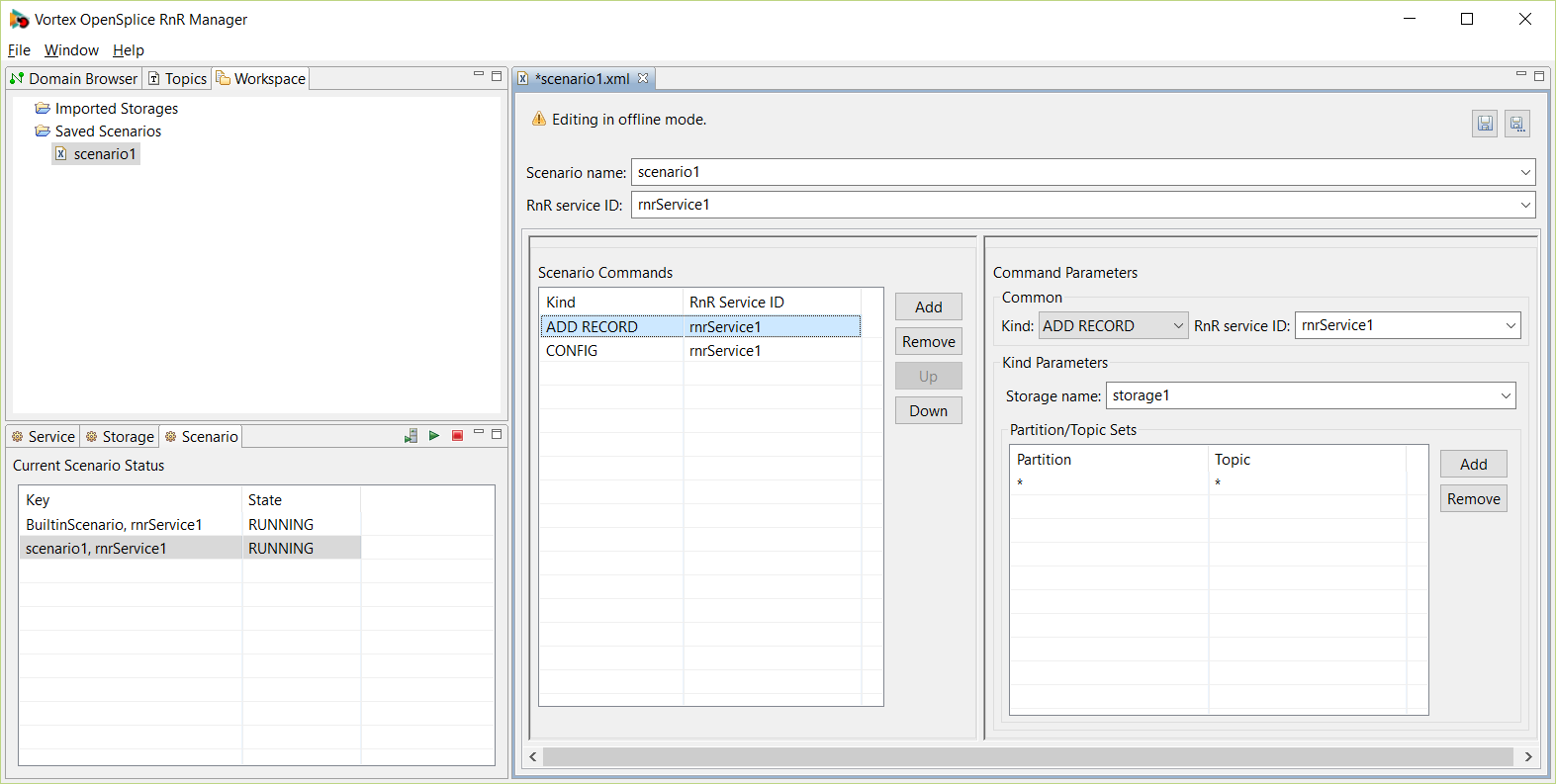Open the Window menu
This screenshot has width=1556, height=784.
[71, 49]
